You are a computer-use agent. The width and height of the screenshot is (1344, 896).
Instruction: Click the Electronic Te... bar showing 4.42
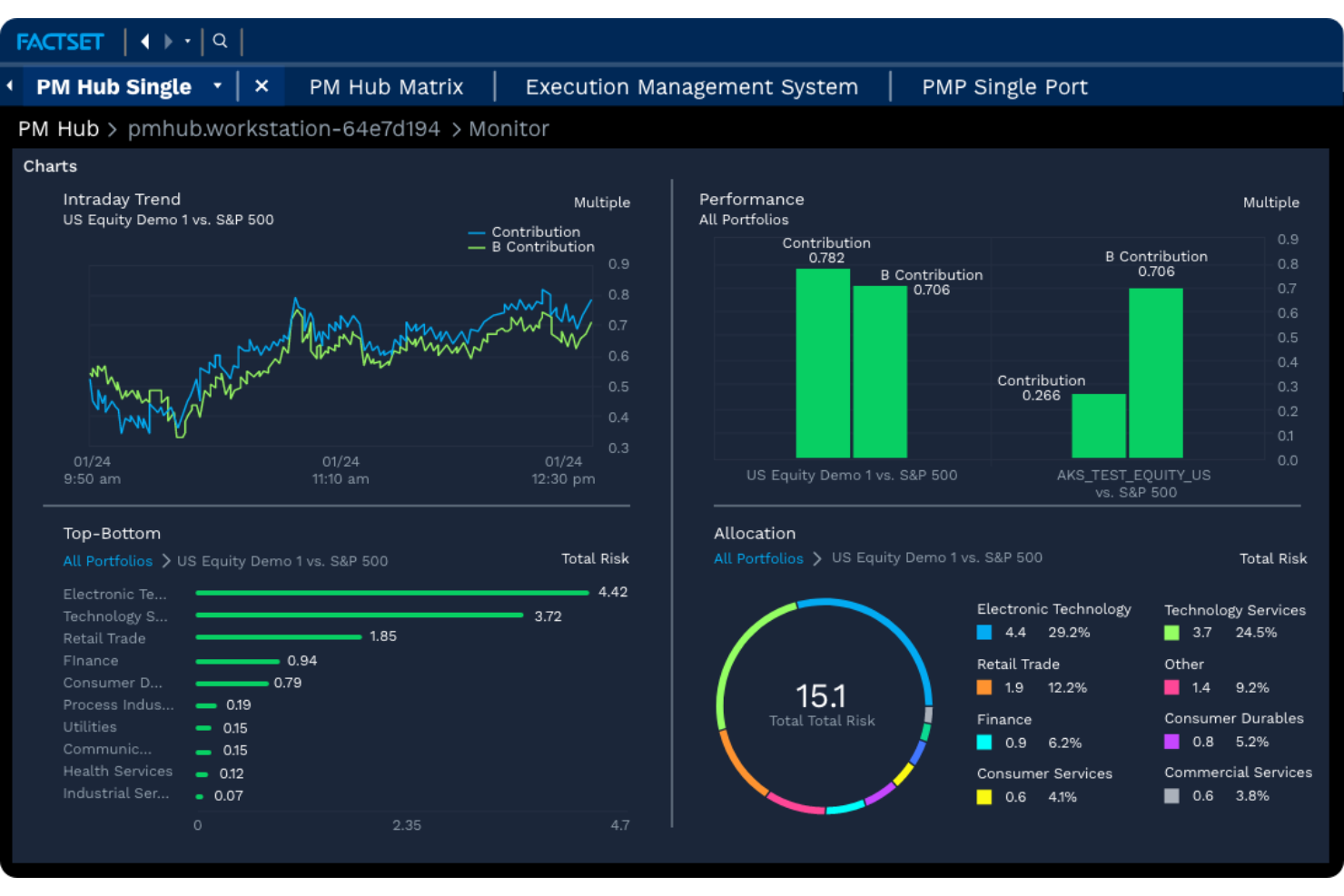point(392,593)
